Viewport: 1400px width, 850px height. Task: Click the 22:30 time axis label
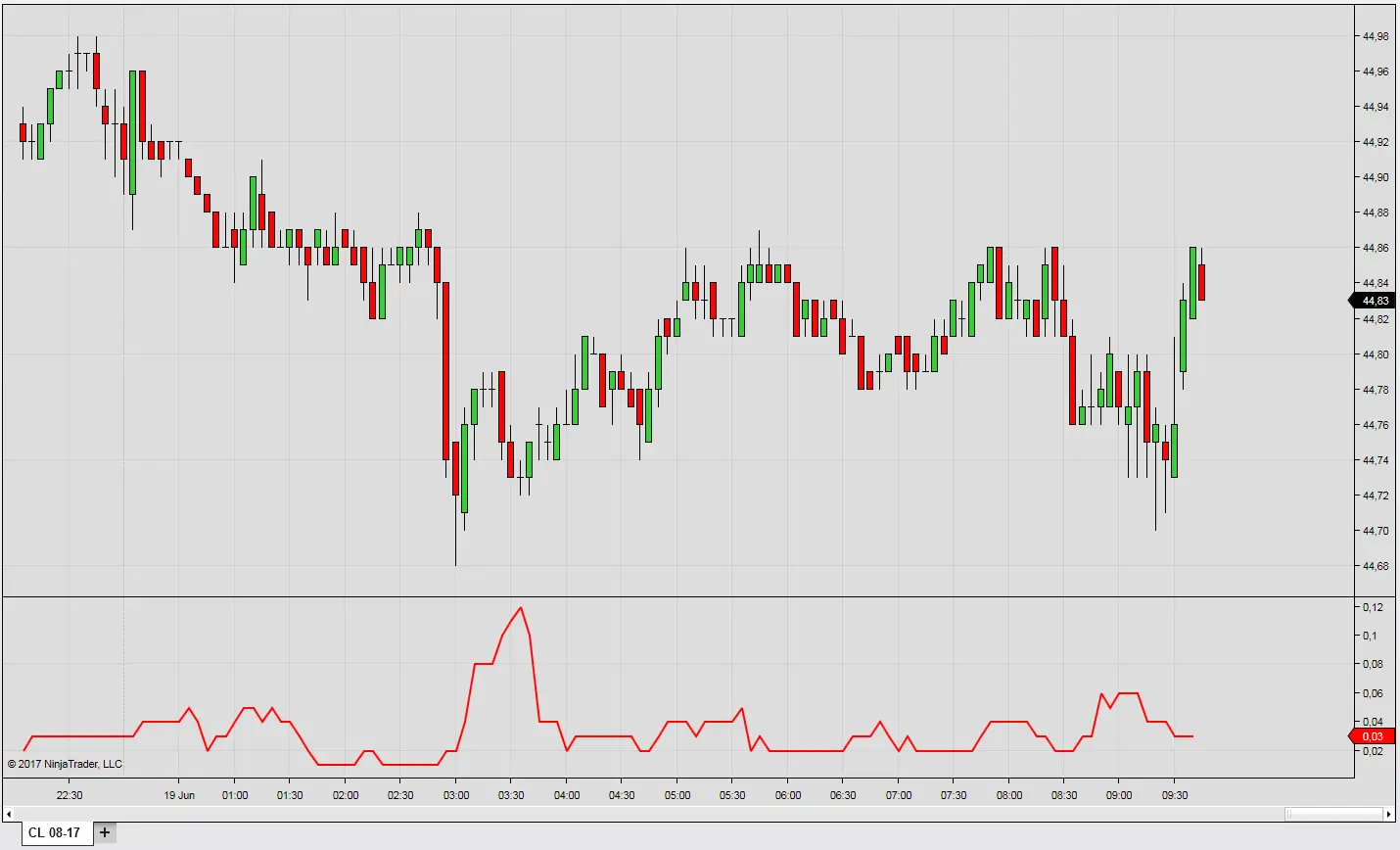click(x=70, y=795)
